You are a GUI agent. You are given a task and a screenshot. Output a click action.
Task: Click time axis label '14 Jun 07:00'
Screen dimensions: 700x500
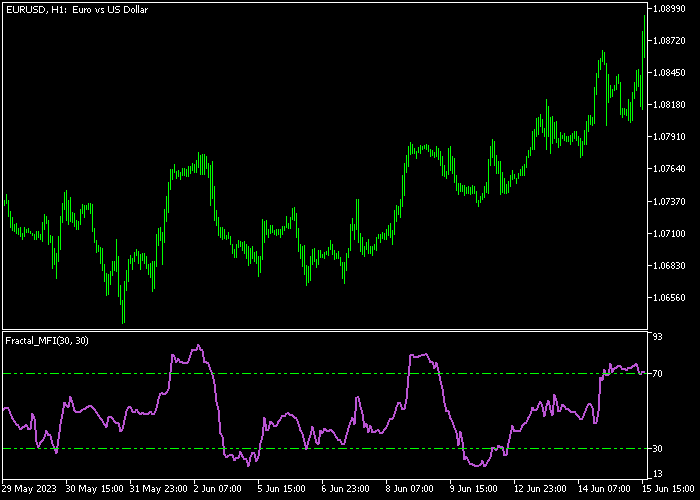(x=604, y=489)
